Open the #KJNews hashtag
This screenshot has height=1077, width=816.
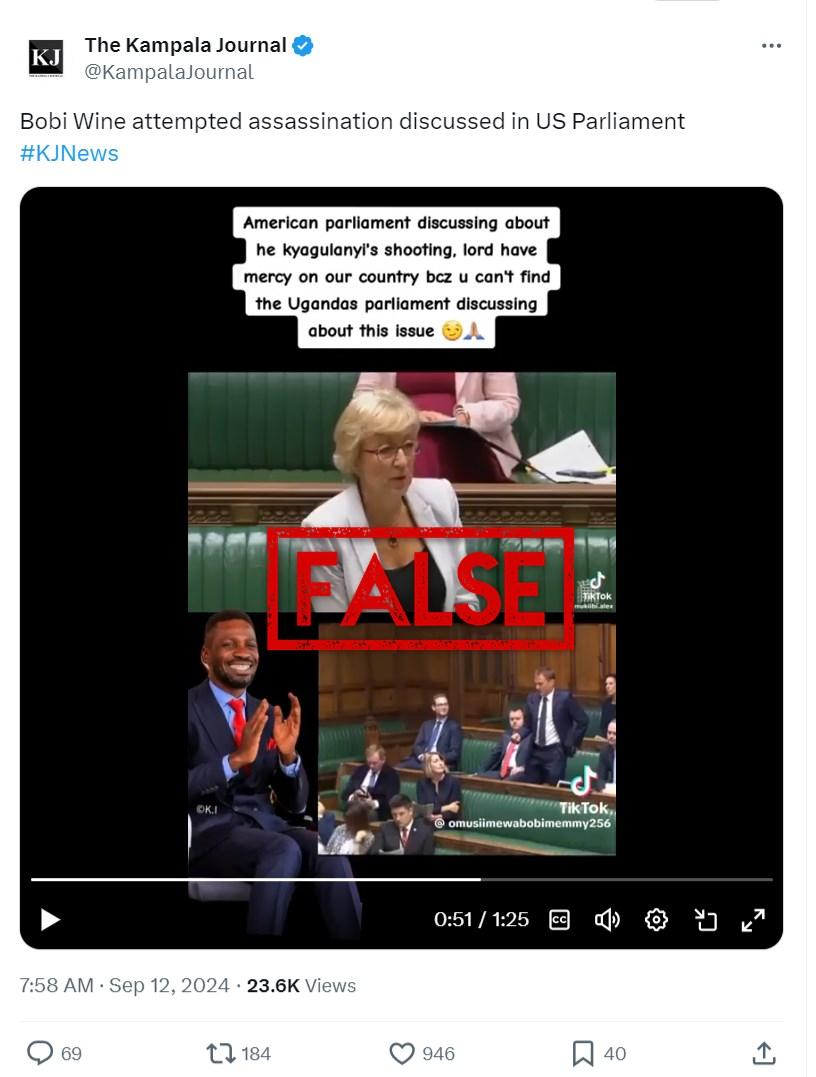(69, 153)
